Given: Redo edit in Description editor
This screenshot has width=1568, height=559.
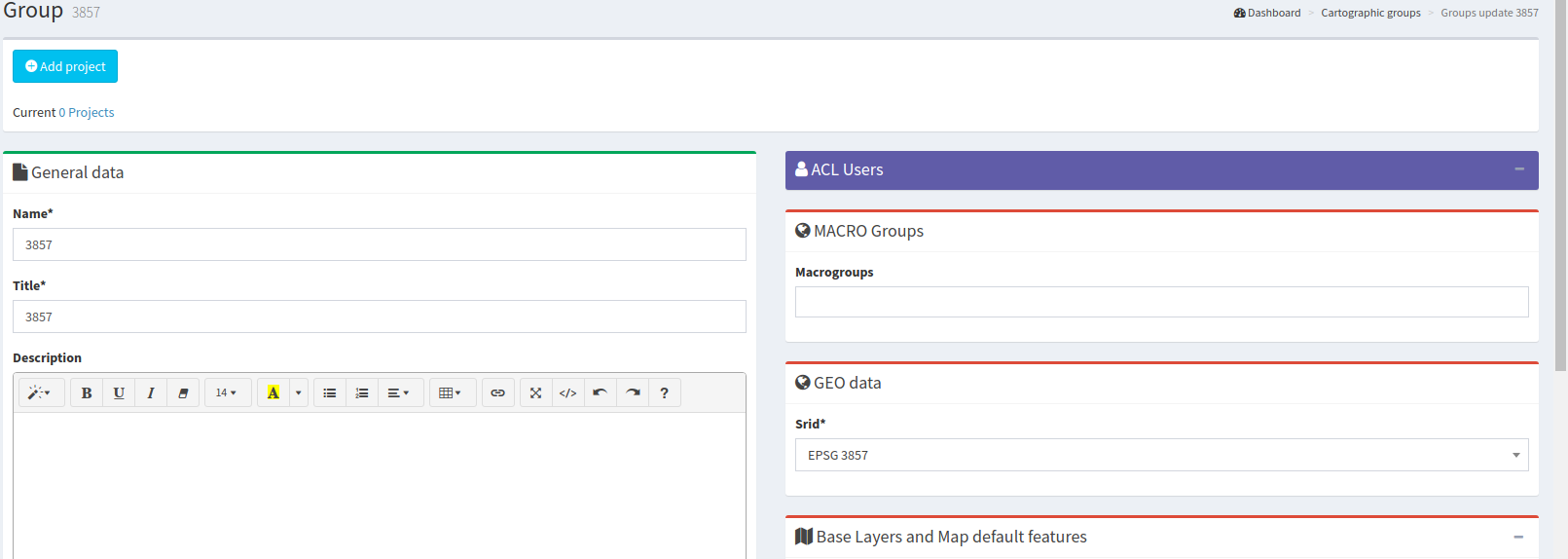Looking at the screenshot, I should (633, 392).
